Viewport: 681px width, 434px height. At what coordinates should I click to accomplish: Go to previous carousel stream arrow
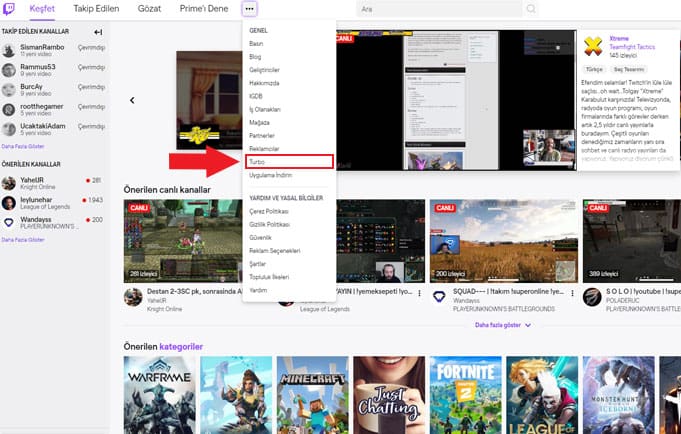[x=132, y=100]
